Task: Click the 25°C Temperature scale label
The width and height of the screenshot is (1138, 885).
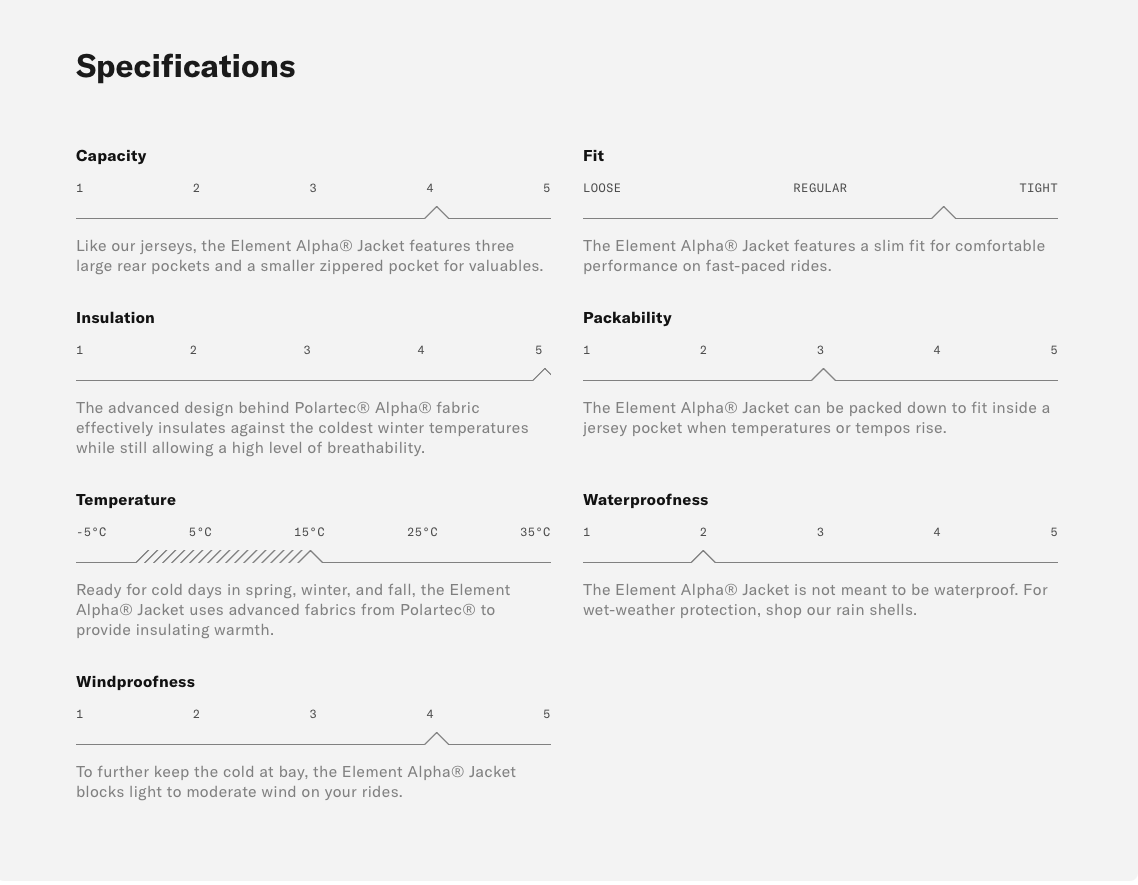Action: pos(422,532)
